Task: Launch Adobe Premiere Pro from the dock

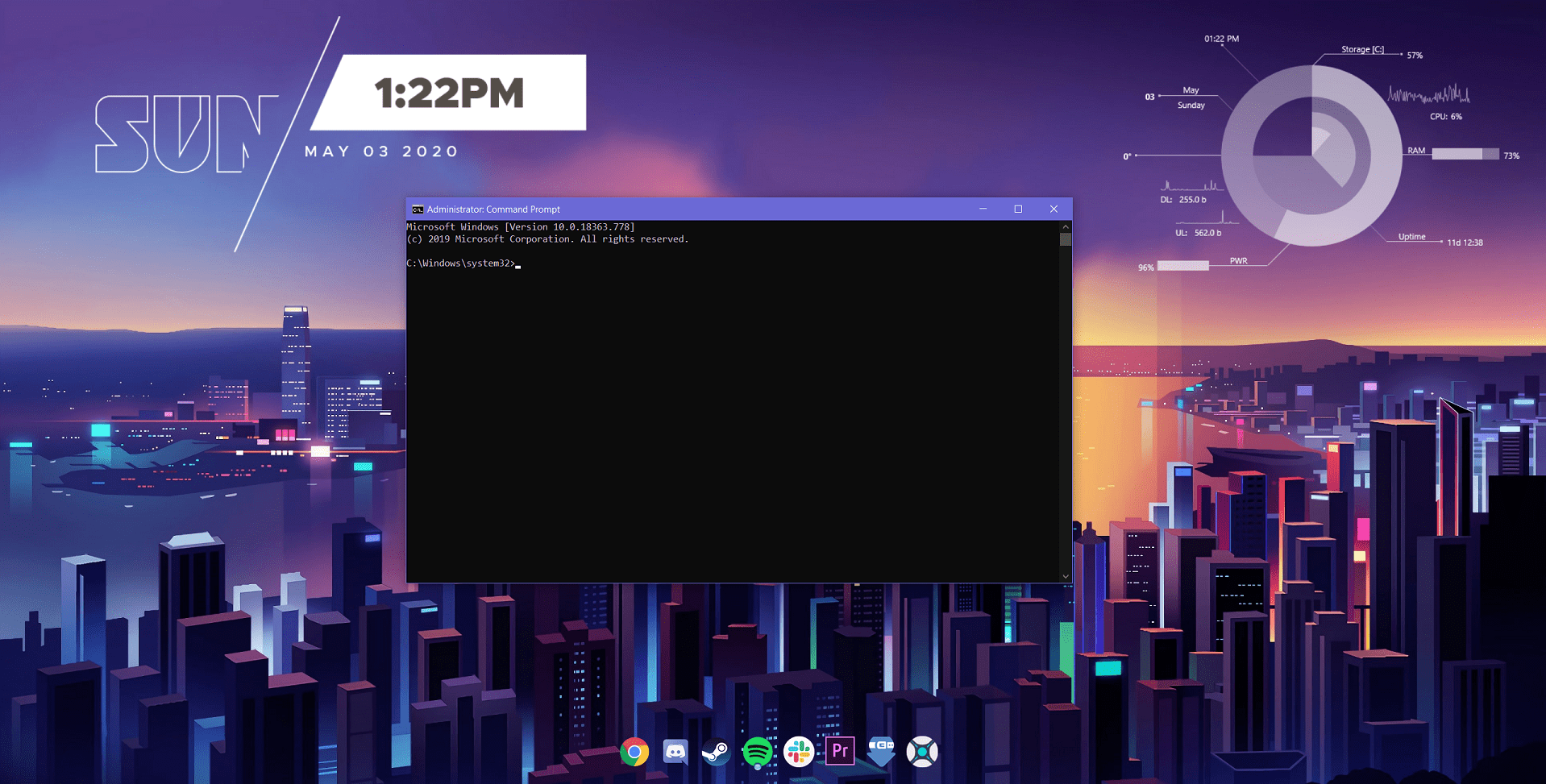Action: [x=839, y=752]
